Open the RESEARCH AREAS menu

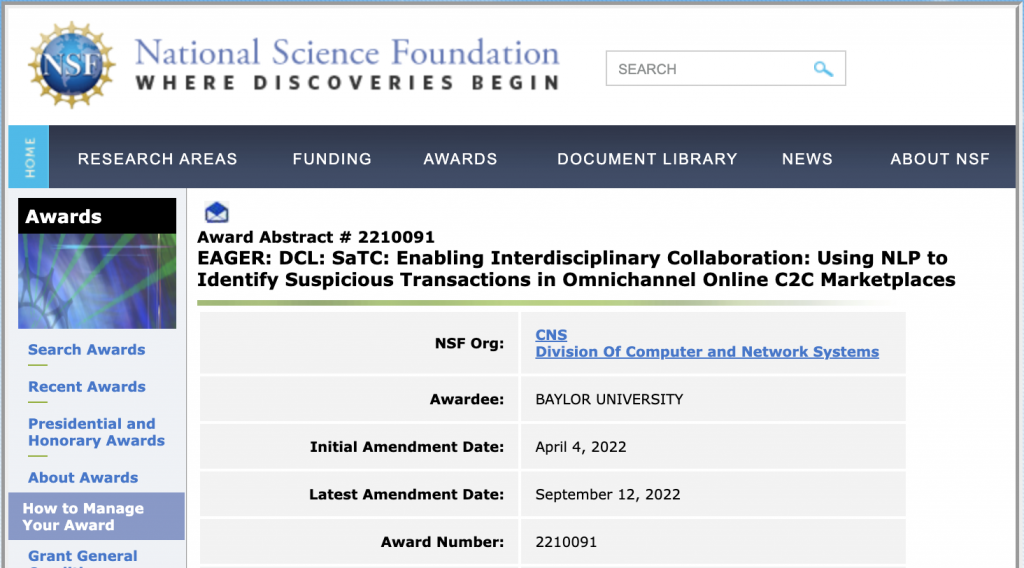157,159
